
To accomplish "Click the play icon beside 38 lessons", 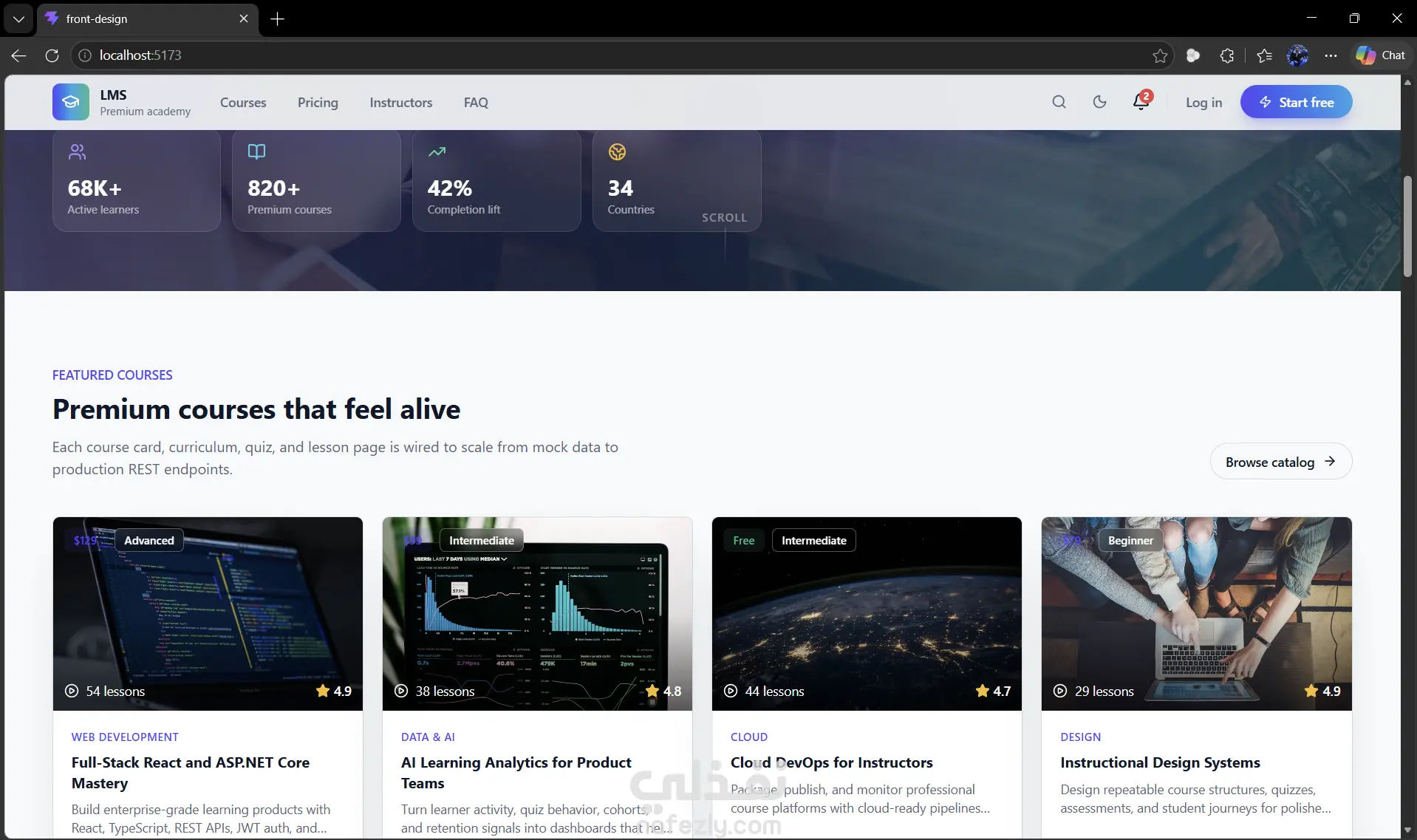I will (x=401, y=691).
